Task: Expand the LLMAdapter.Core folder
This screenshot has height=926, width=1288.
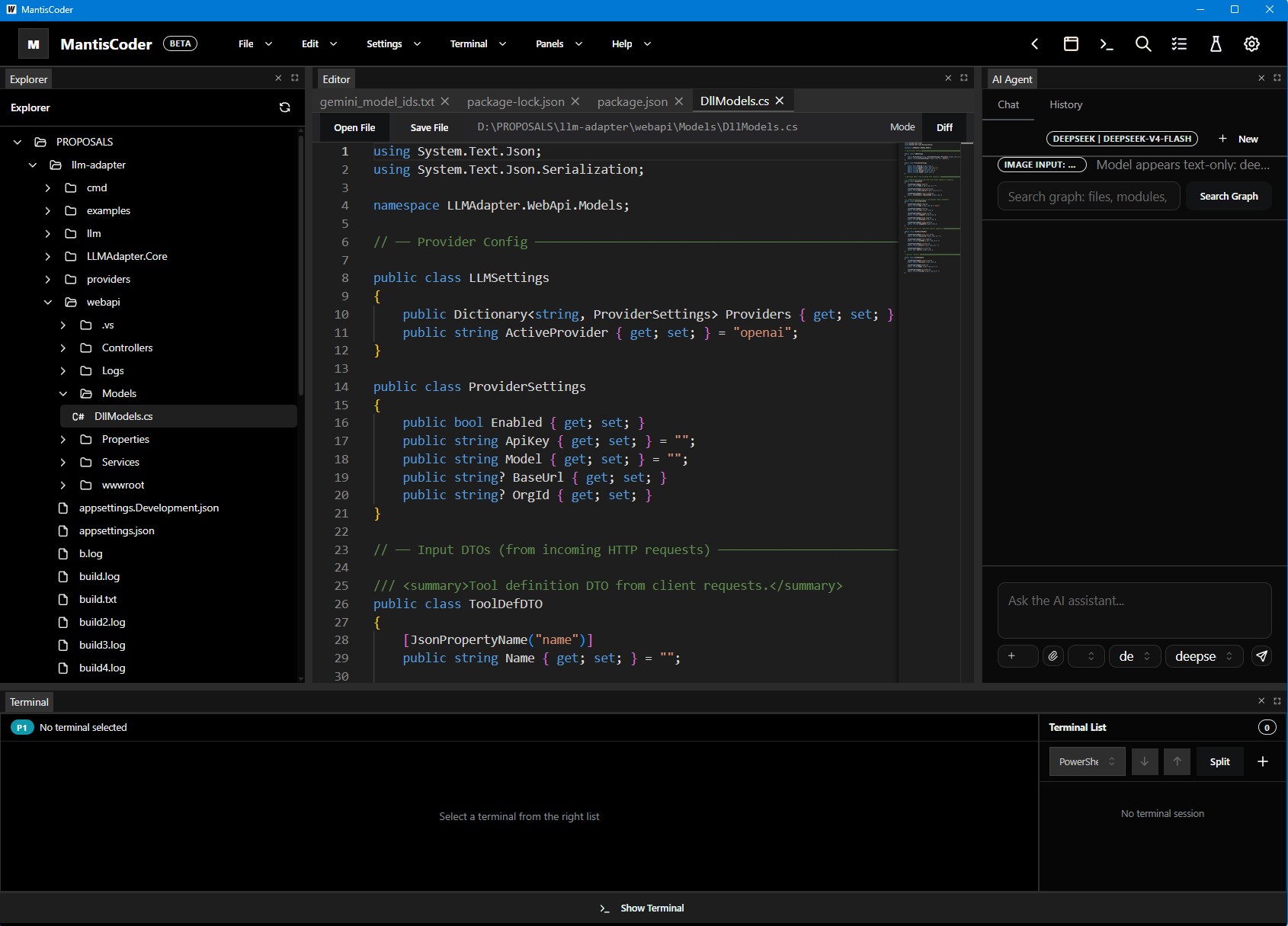Action: [x=48, y=256]
